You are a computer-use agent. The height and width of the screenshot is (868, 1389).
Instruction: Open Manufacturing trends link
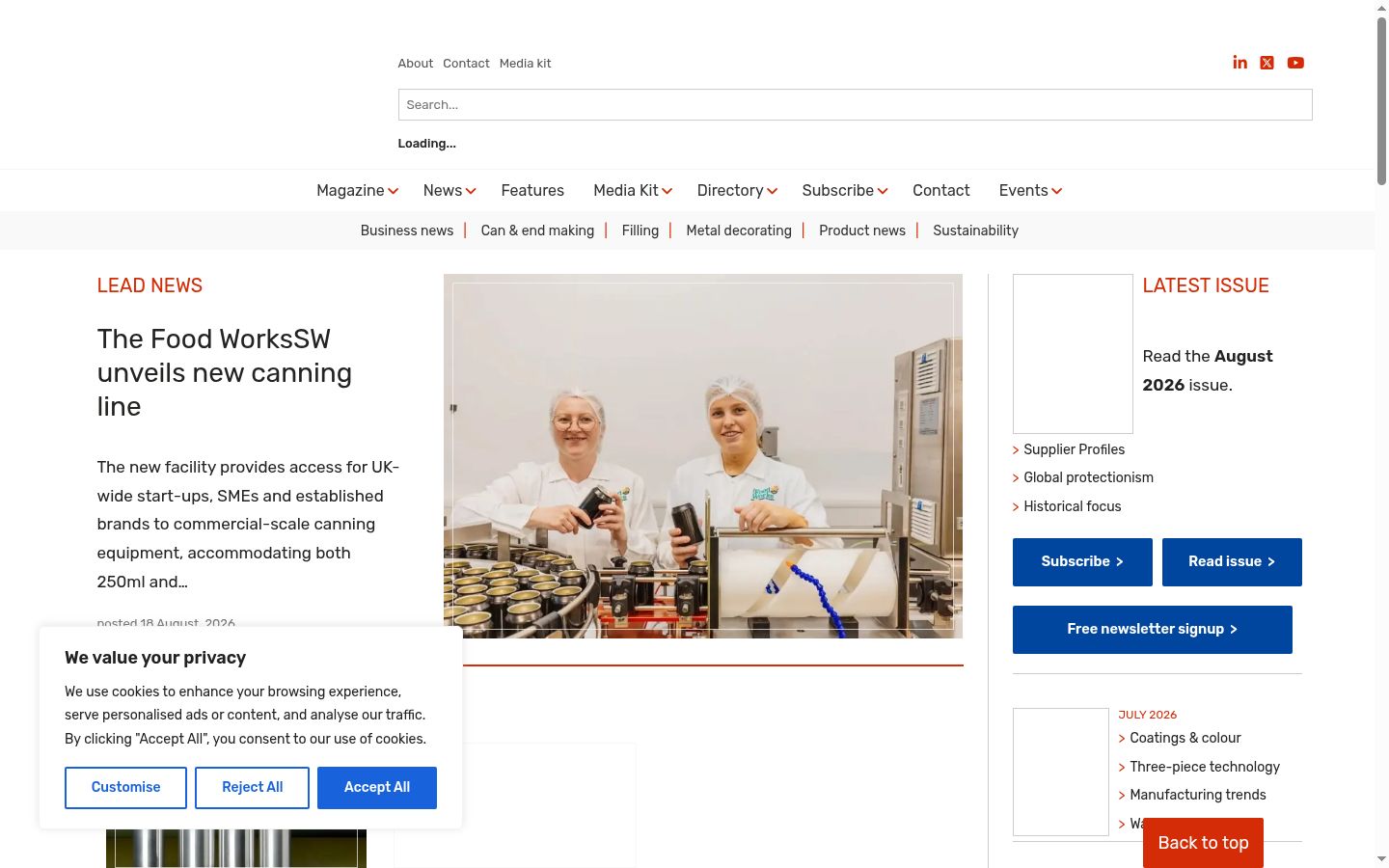[1198, 795]
